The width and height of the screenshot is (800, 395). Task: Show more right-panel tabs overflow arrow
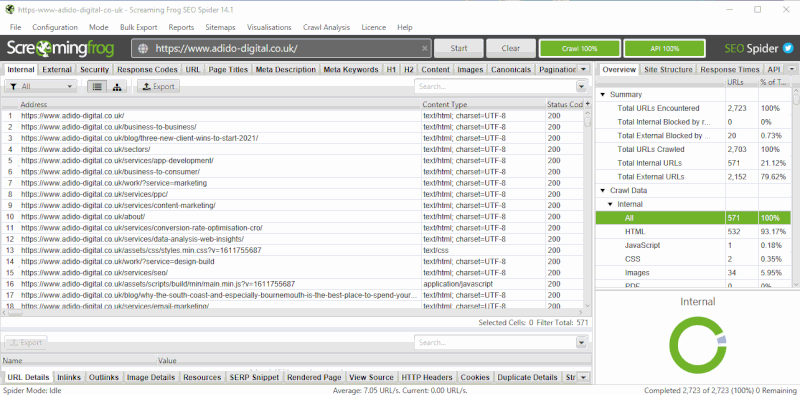pyautogui.click(x=791, y=69)
